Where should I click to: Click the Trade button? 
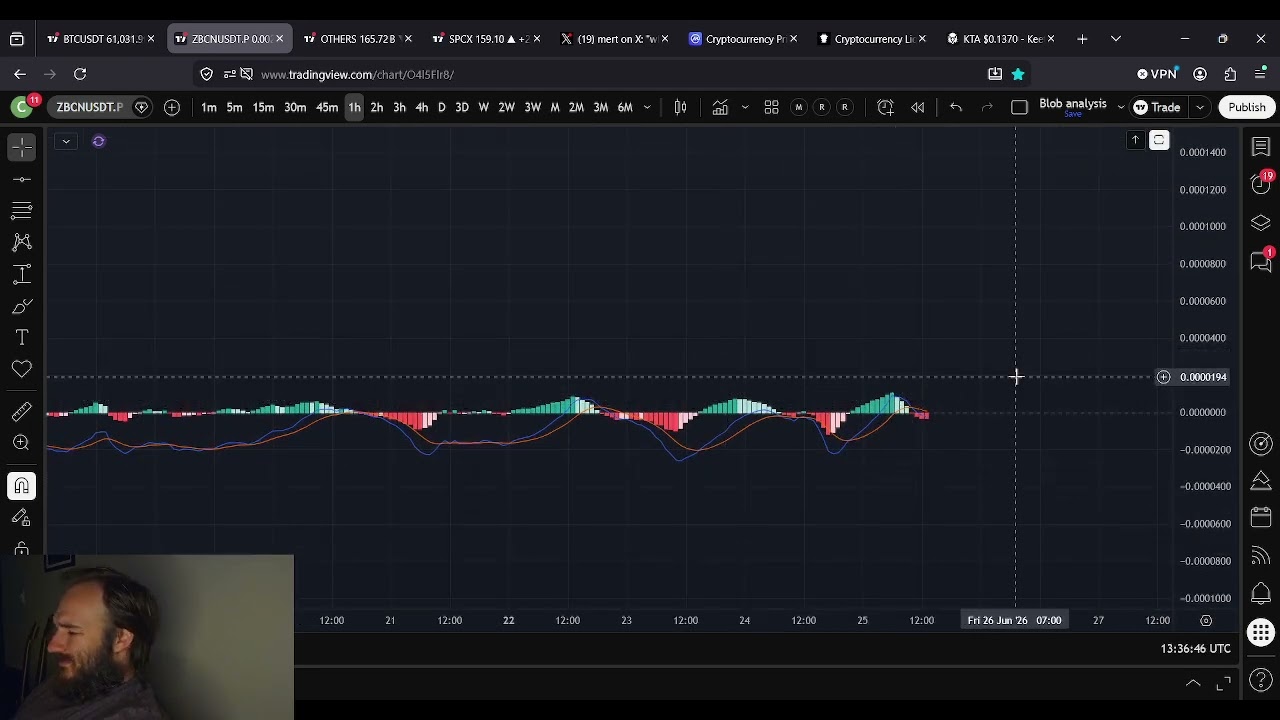[1157, 107]
